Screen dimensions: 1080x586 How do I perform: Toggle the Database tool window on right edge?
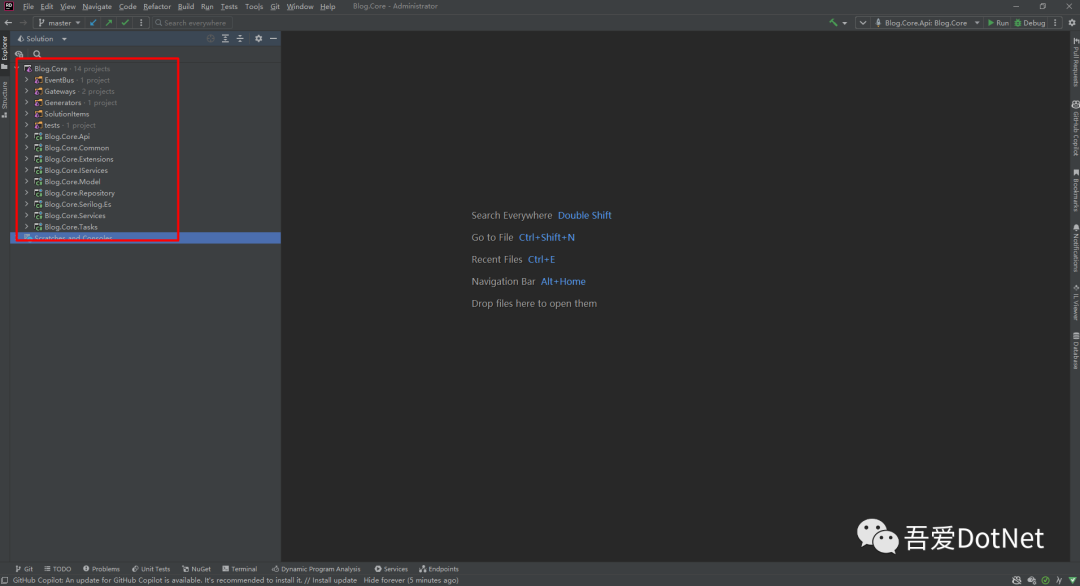point(1075,350)
